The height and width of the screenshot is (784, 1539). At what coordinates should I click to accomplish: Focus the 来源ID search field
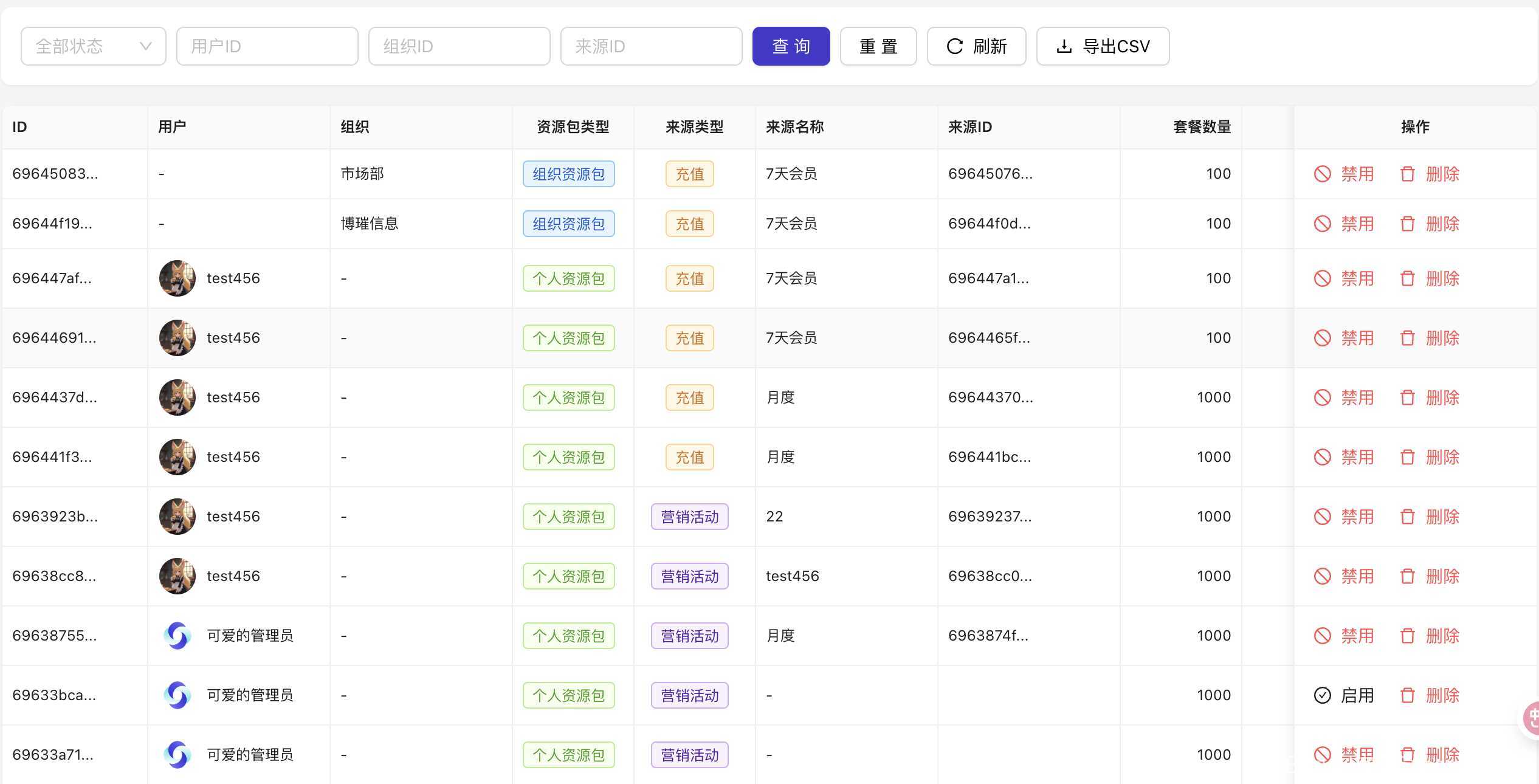[650, 46]
